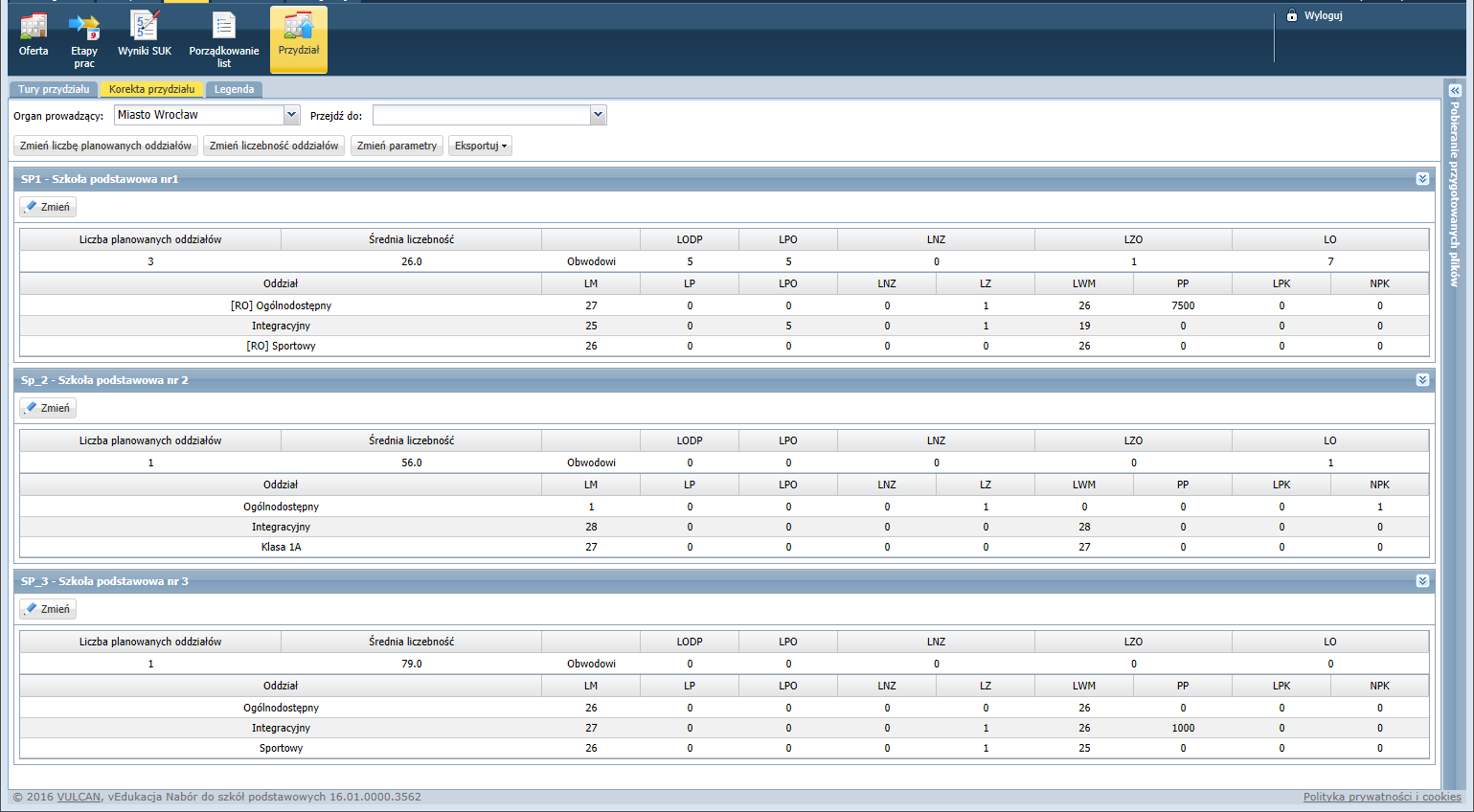Click Zmień button in SP_3 section
Image resolution: width=1474 pixels, height=812 pixels.
pos(48,609)
